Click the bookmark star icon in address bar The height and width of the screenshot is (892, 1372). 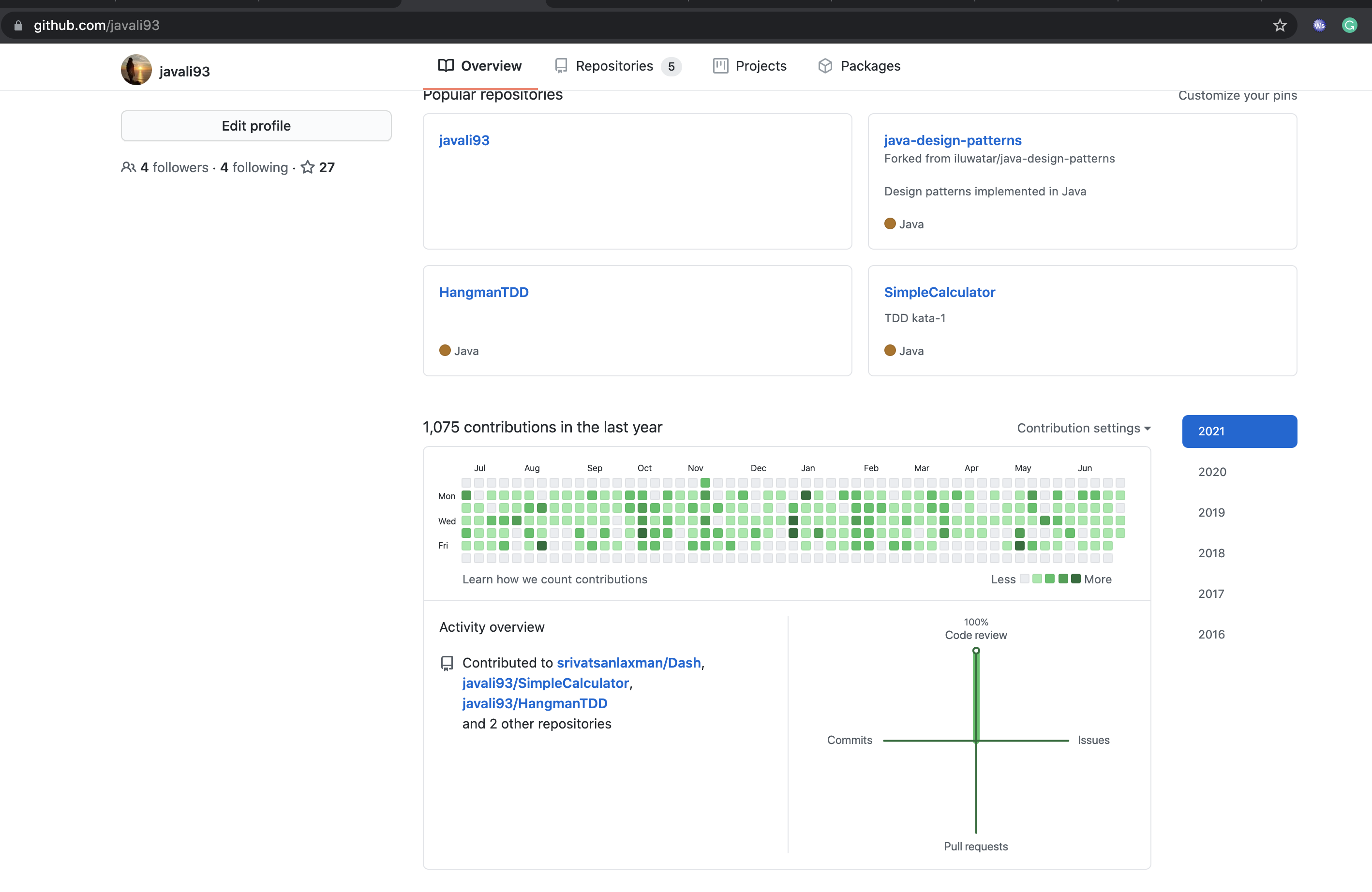click(1280, 25)
